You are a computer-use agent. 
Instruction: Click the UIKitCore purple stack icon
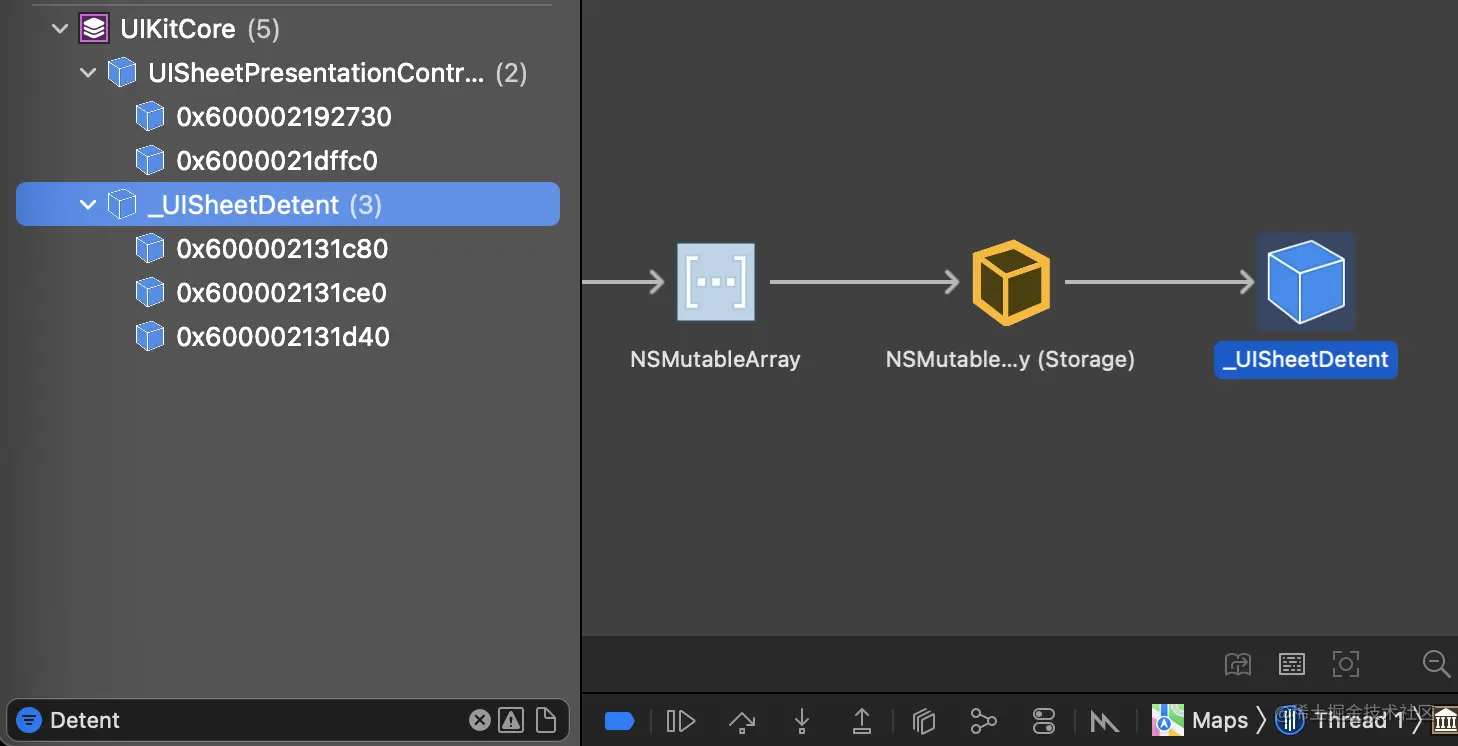click(x=94, y=29)
